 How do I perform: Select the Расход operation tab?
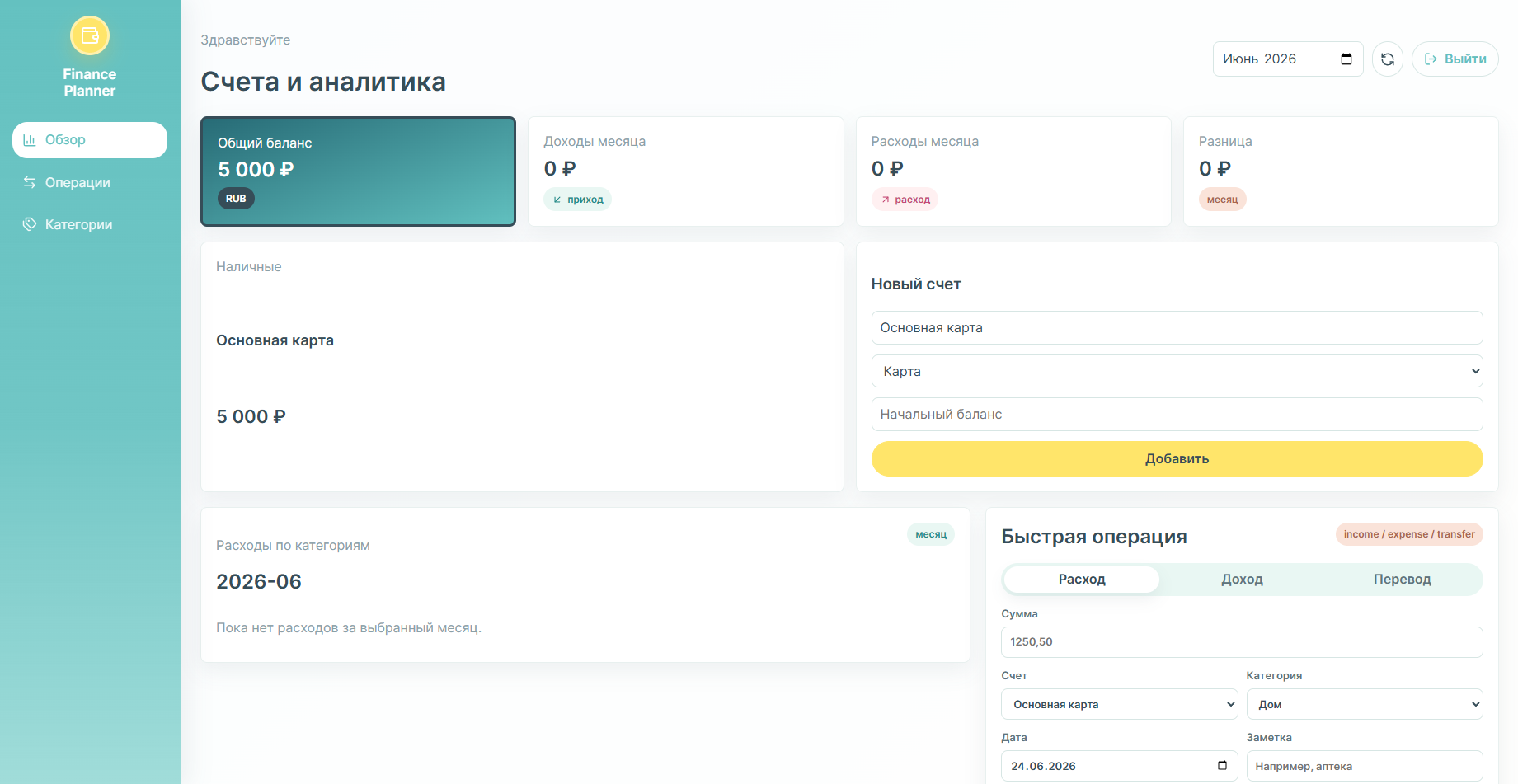pos(1082,580)
